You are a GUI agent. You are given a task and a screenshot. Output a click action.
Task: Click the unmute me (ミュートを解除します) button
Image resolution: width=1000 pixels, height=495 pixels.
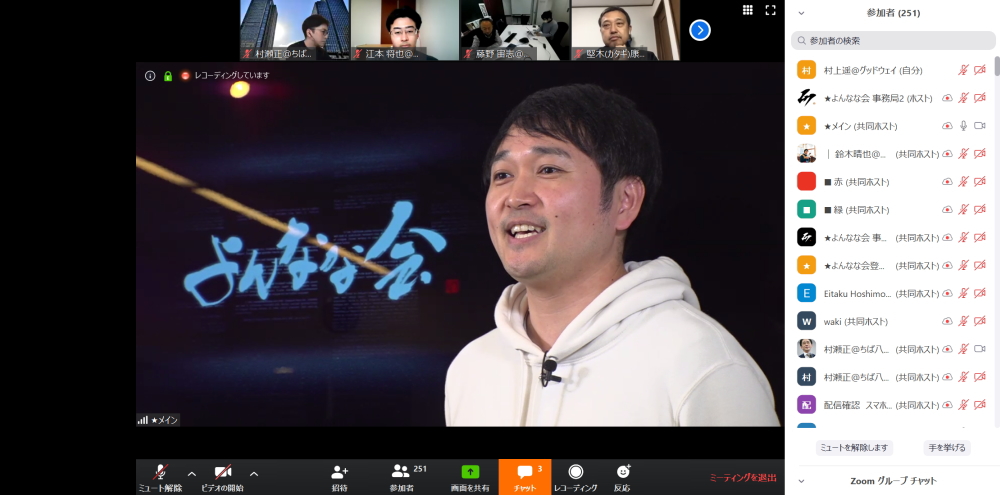854,448
